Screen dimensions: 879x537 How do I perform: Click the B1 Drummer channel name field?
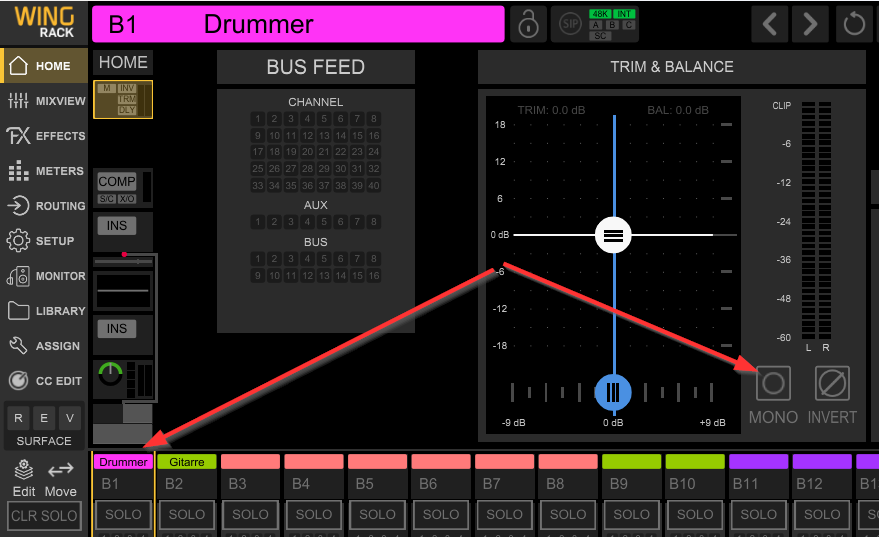pyautogui.click(x=297, y=24)
